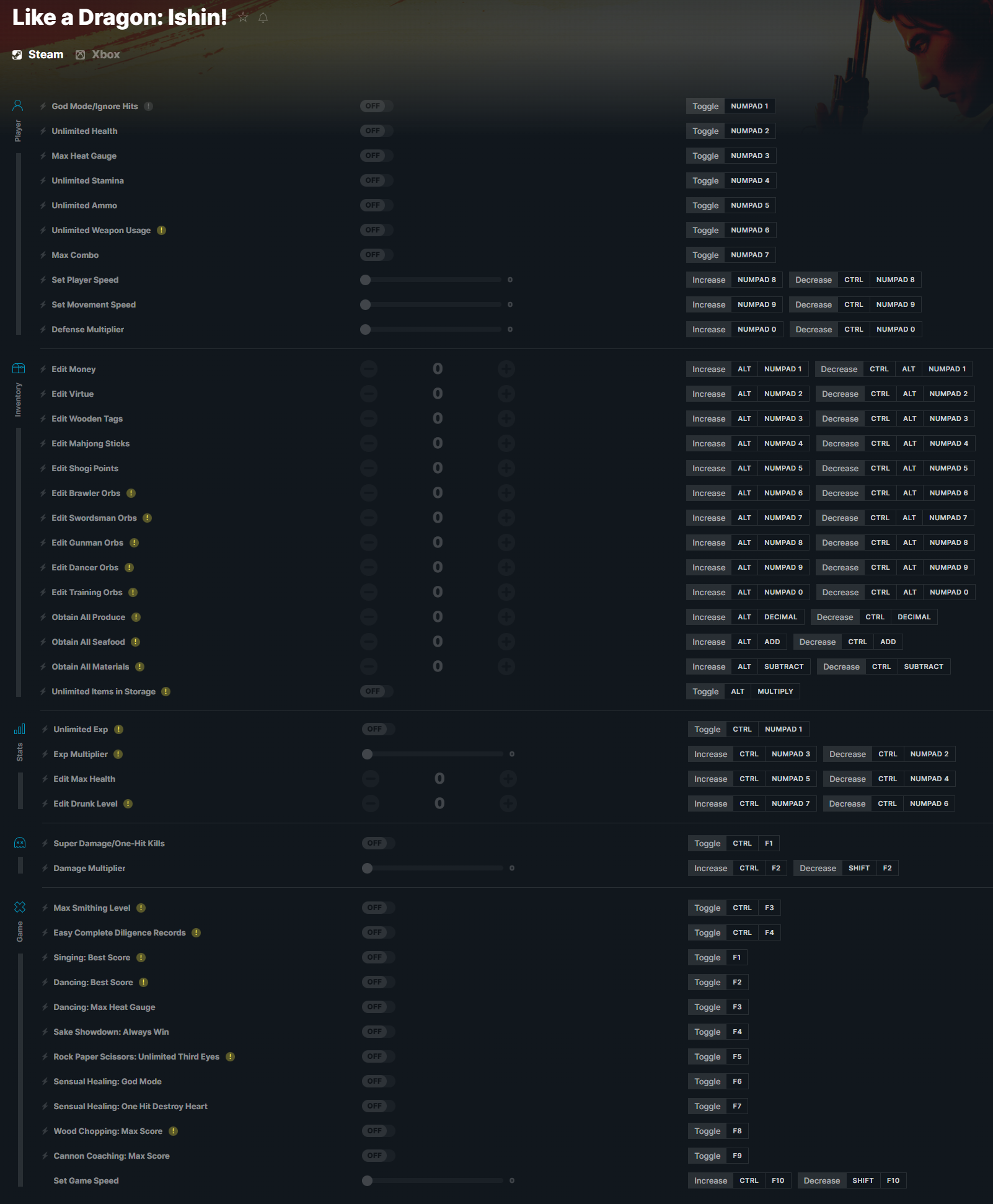This screenshot has height=1204, width=993.
Task: Click the warning icon beside Edit Drunk Level
Action: (128, 803)
